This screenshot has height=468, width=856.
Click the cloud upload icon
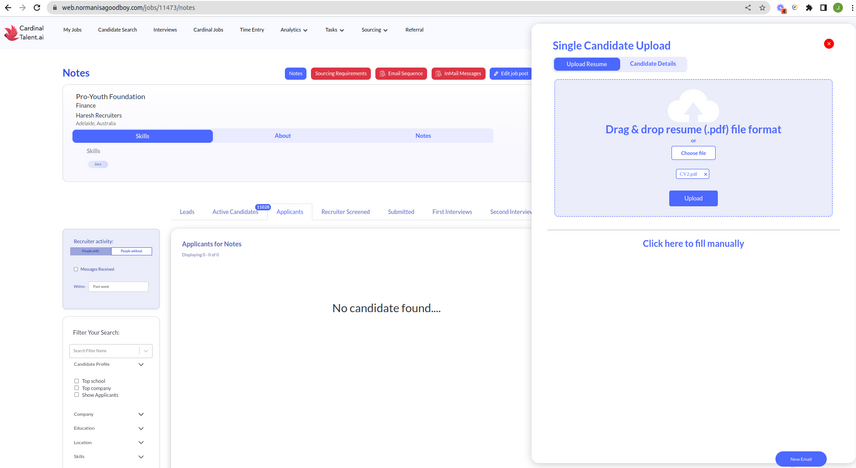pyautogui.click(x=692, y=107)
